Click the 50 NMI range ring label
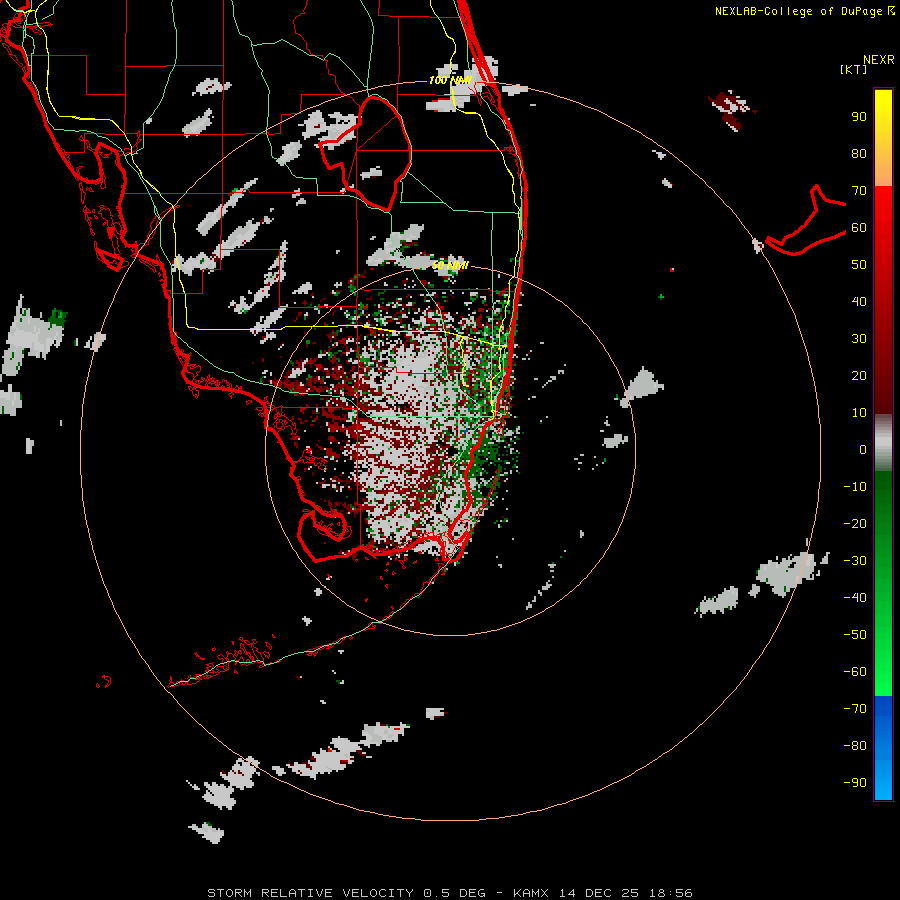This screenshot has width=900, height=900. pyautogui.click(x=450, y=265)
